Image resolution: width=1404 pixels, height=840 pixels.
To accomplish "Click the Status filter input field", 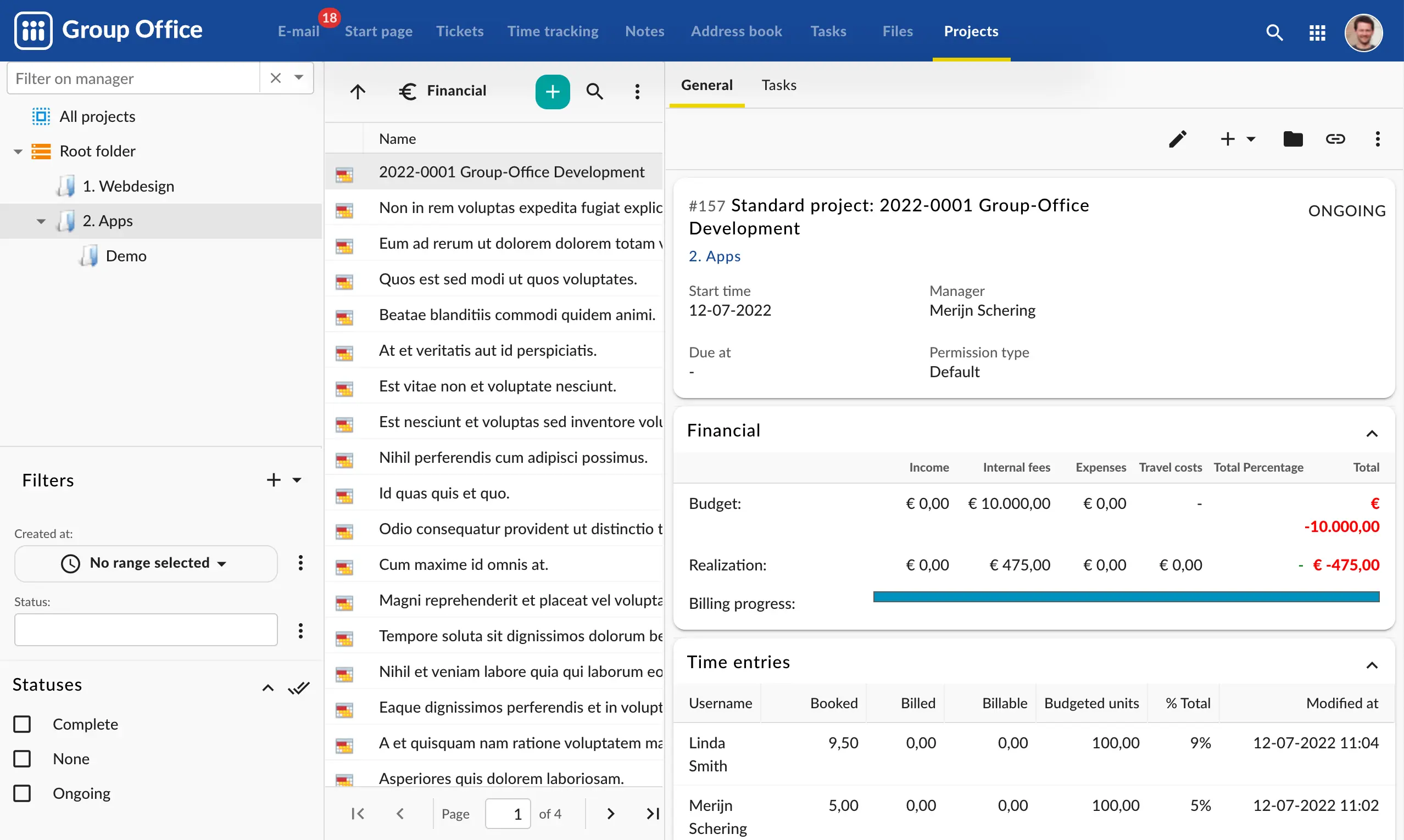I will click(146, 630).
